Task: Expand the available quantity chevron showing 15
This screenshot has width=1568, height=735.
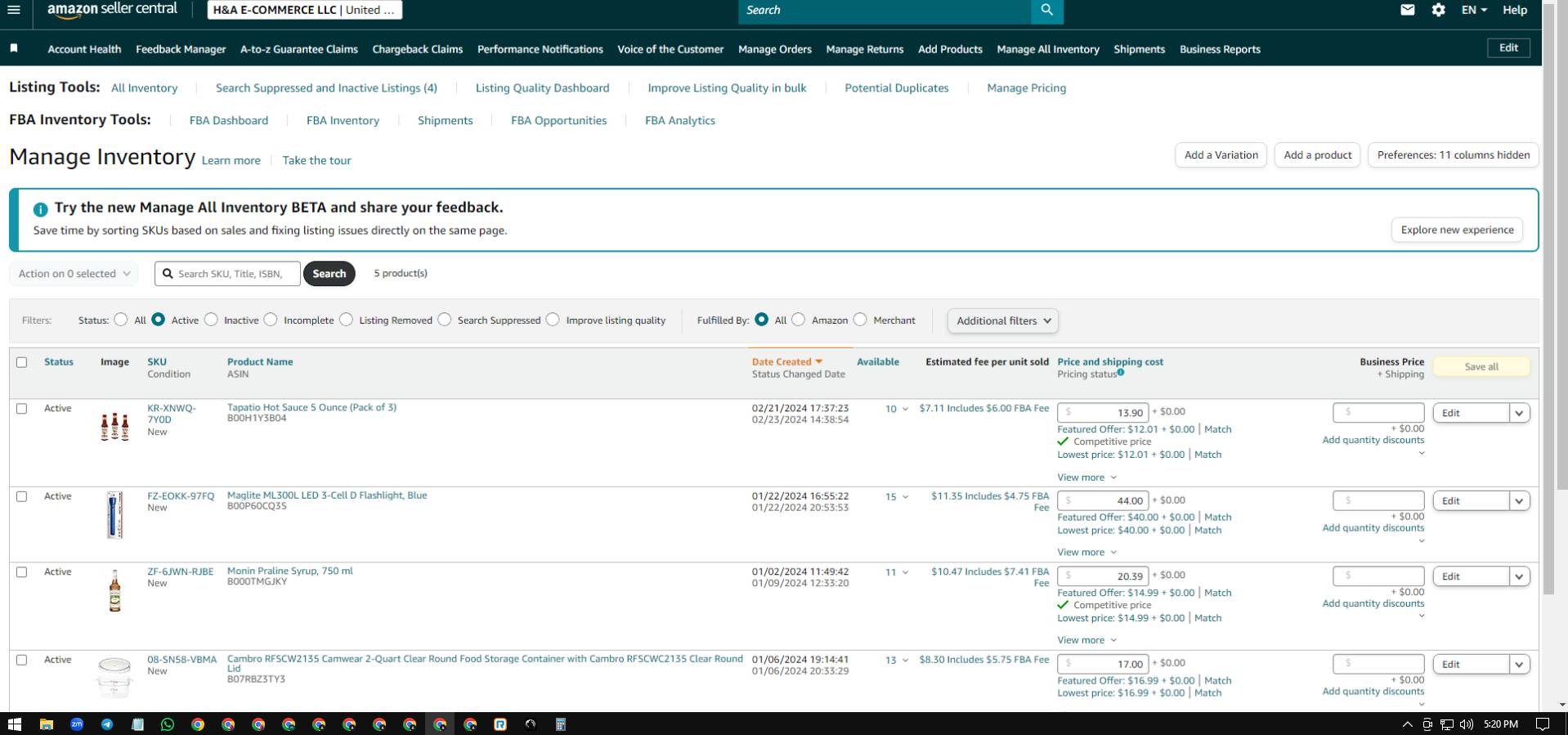Action: coord(905,497)
